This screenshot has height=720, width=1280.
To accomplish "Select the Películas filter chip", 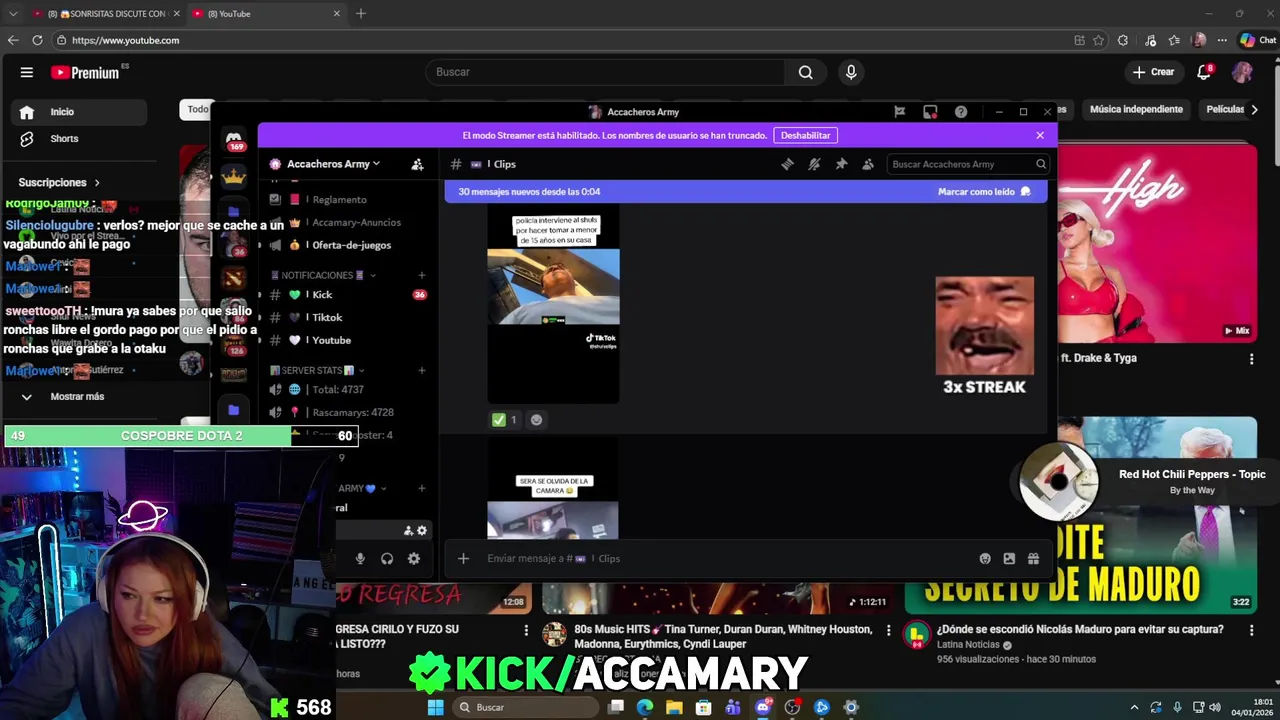I will click(1225, 109).
